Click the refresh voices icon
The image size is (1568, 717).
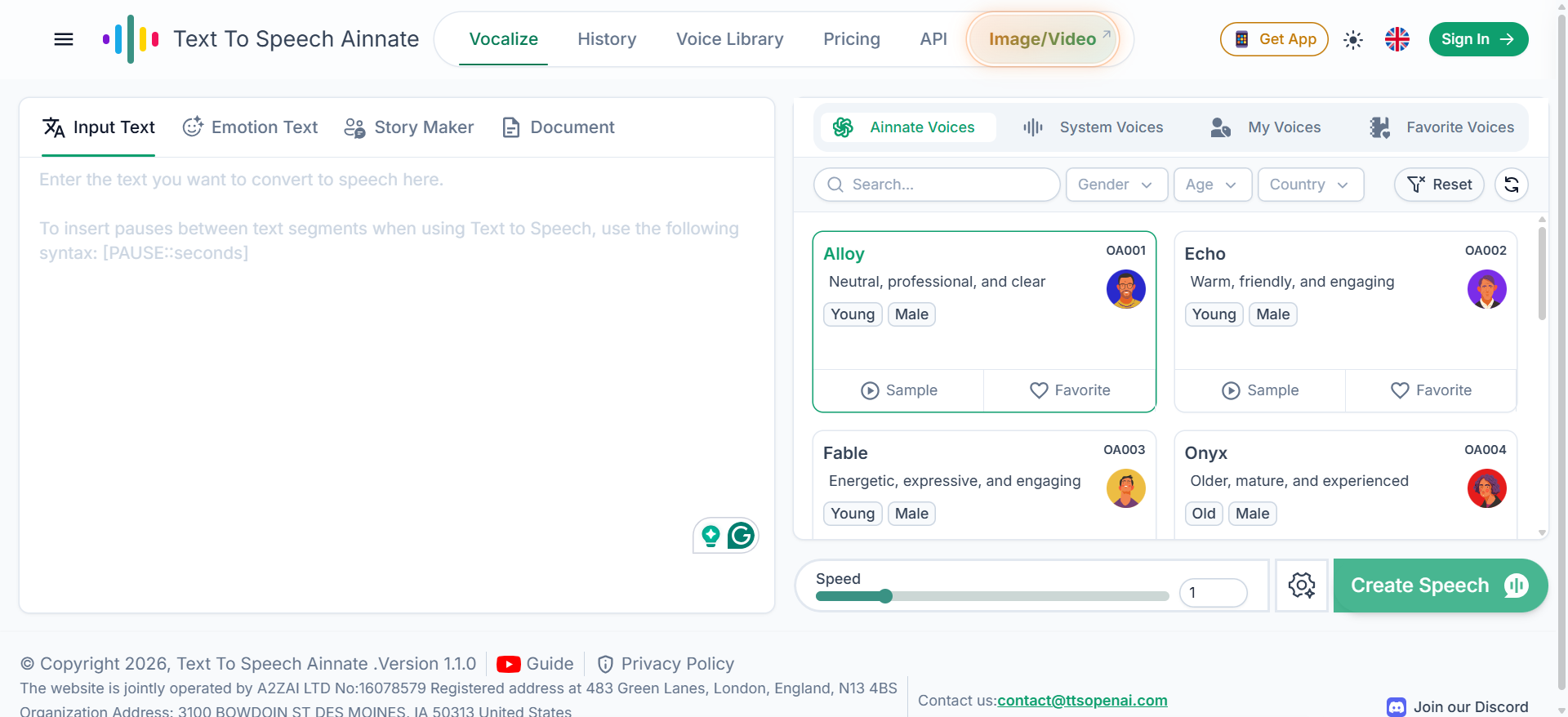[1512, 185]
